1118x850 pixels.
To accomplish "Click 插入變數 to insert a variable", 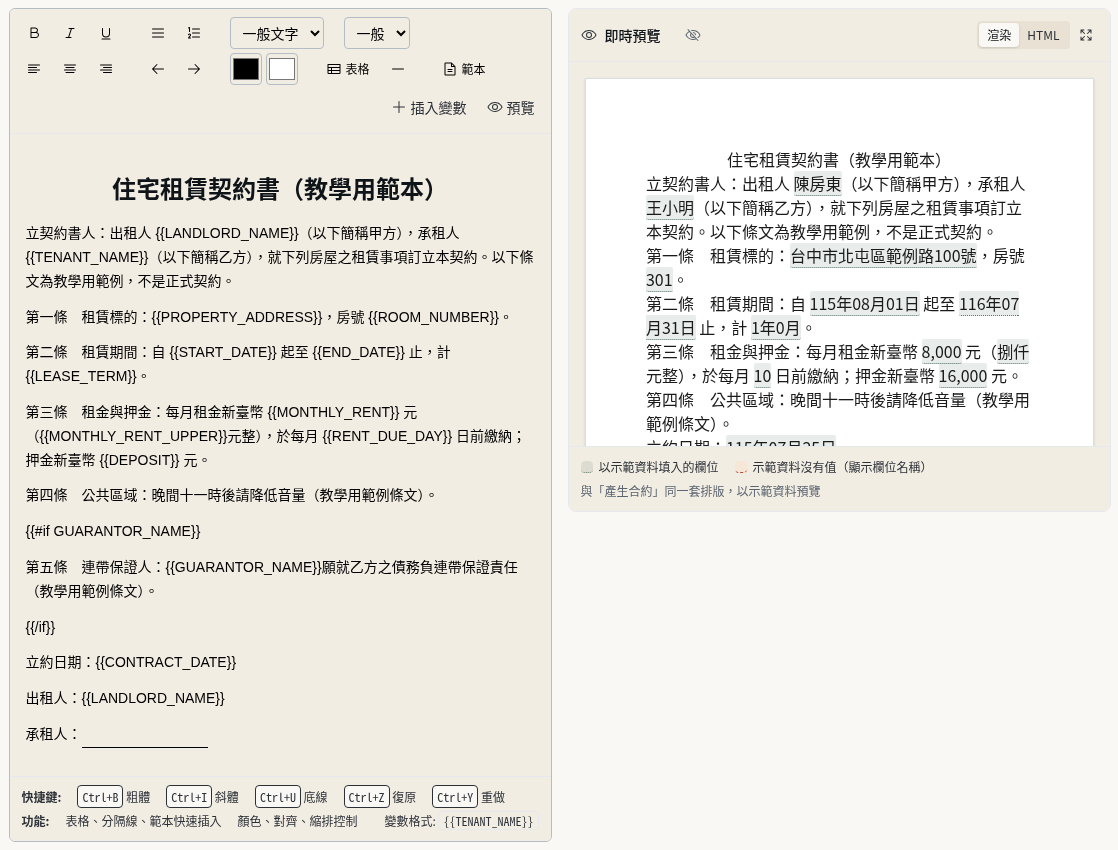I will 429,108.
